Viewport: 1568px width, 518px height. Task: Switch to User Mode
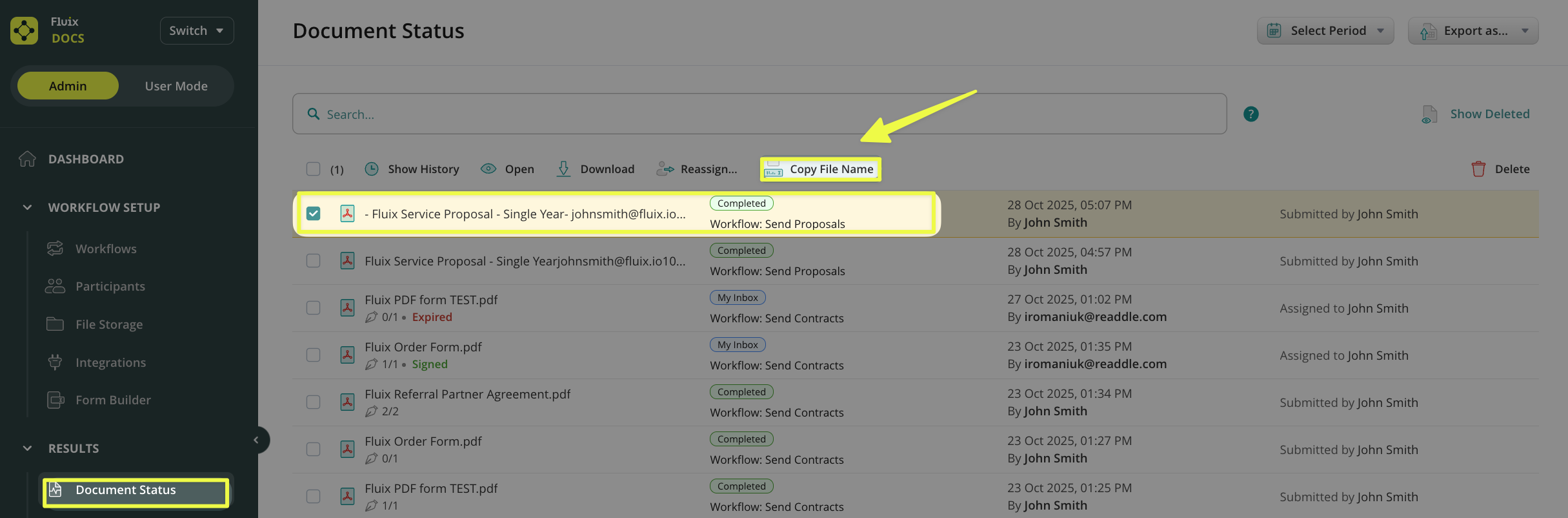(176, 86)
